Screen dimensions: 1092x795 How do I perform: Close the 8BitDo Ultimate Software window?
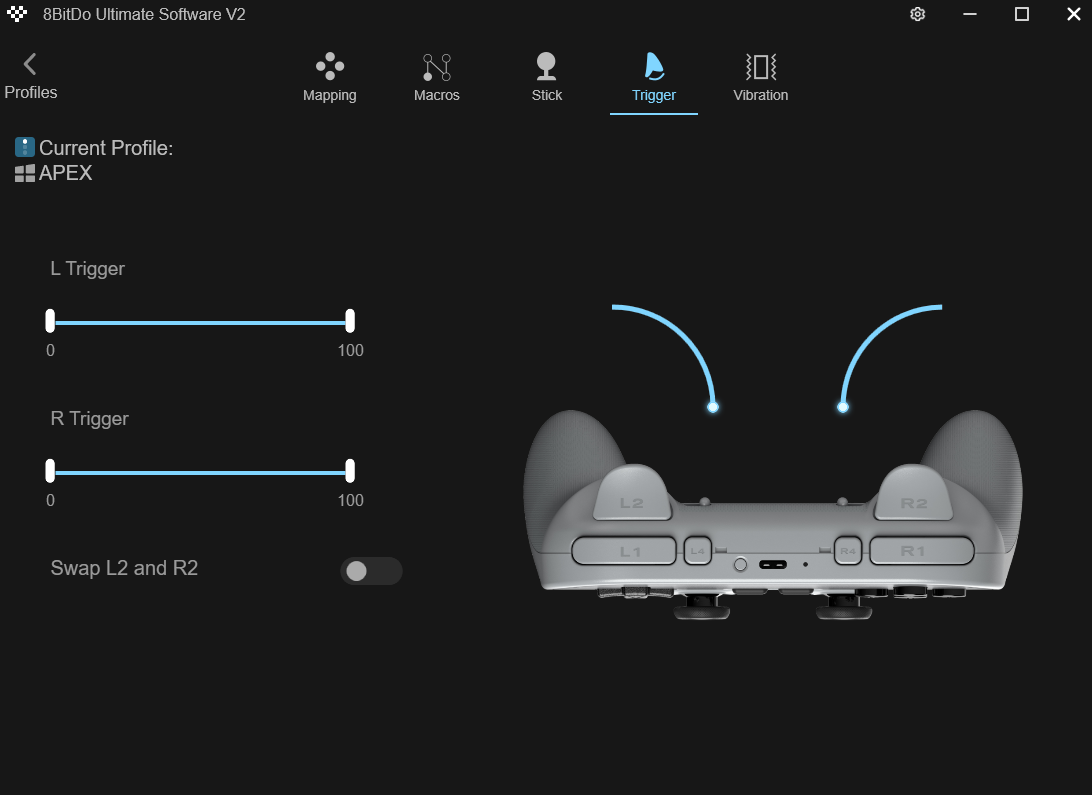[x=1073, y=14]
